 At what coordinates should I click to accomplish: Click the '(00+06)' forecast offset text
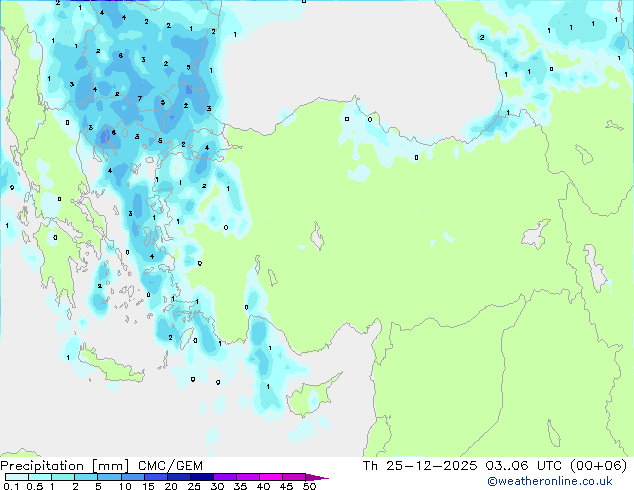tap(598, 466)
